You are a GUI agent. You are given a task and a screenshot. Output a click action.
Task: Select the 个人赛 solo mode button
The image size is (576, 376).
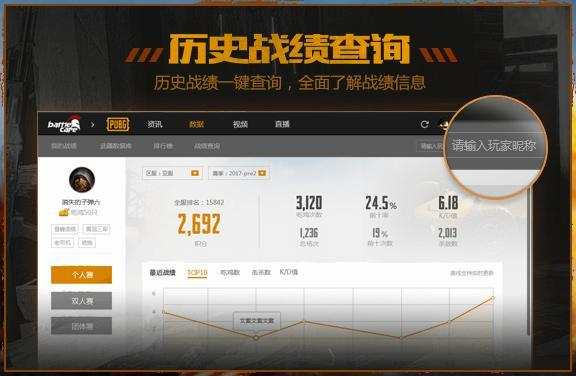point(82,275)
